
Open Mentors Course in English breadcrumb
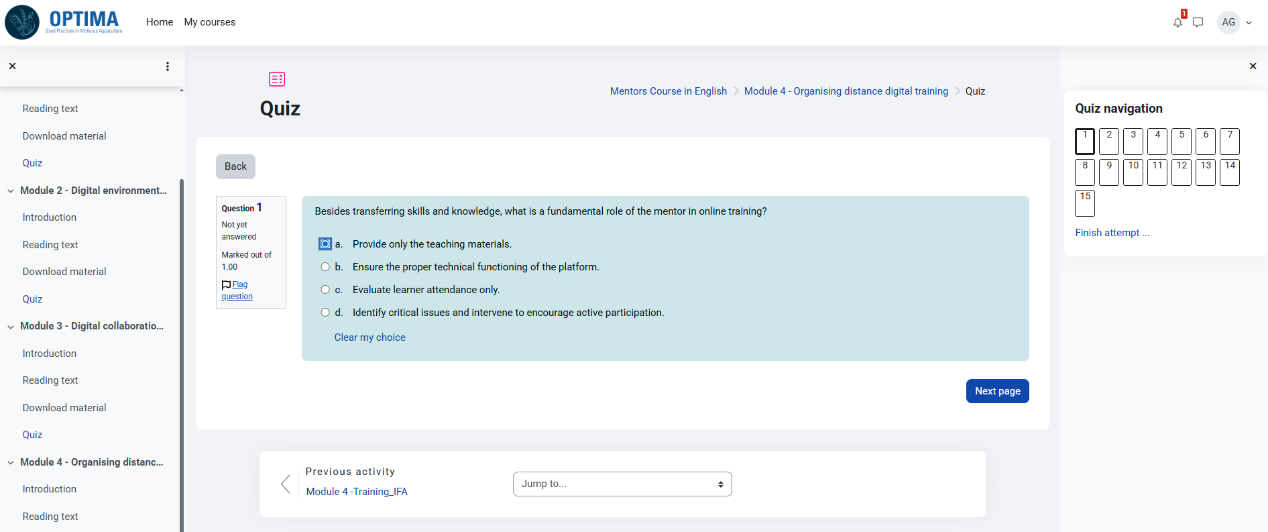point(668,91)
